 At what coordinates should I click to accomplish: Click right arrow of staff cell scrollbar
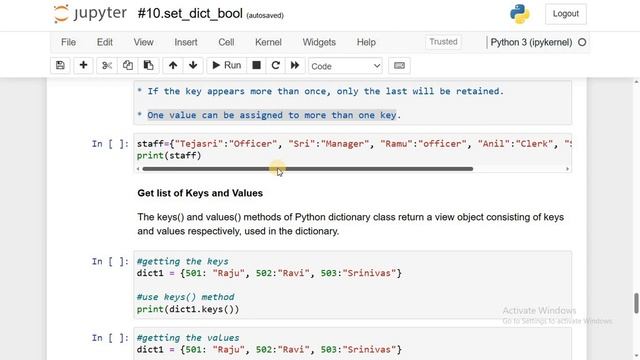[567, 169]
